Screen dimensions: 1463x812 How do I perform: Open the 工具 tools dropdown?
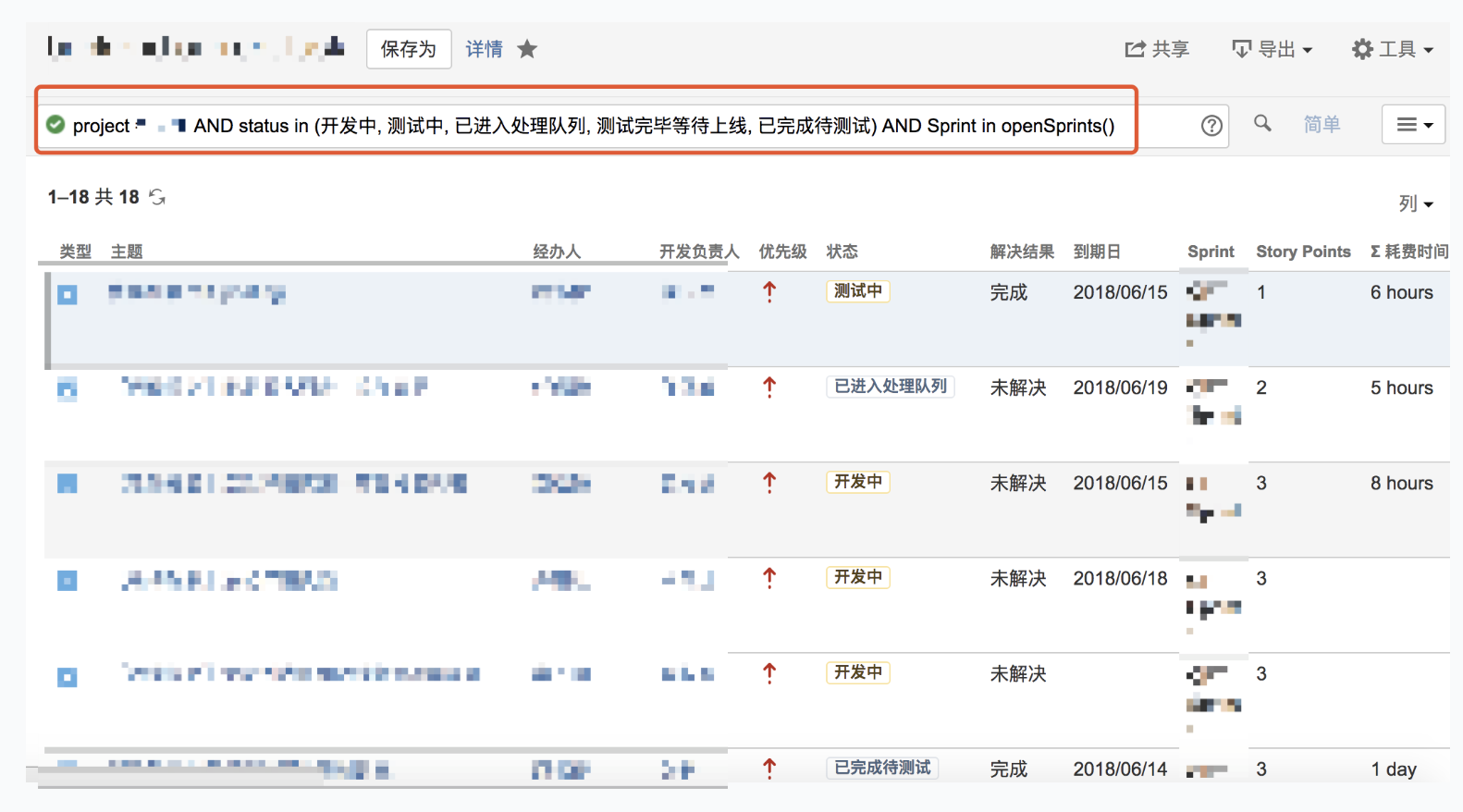tap(1393, 49)
